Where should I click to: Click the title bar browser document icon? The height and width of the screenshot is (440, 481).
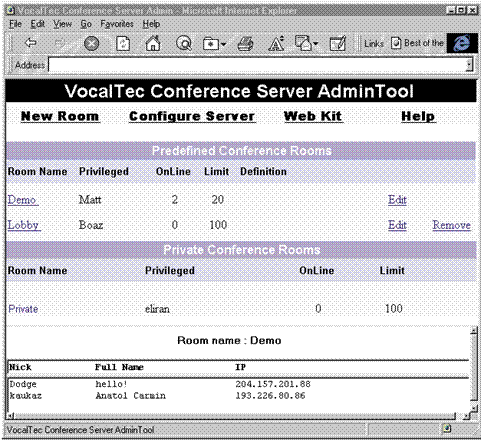coord(11,10)
